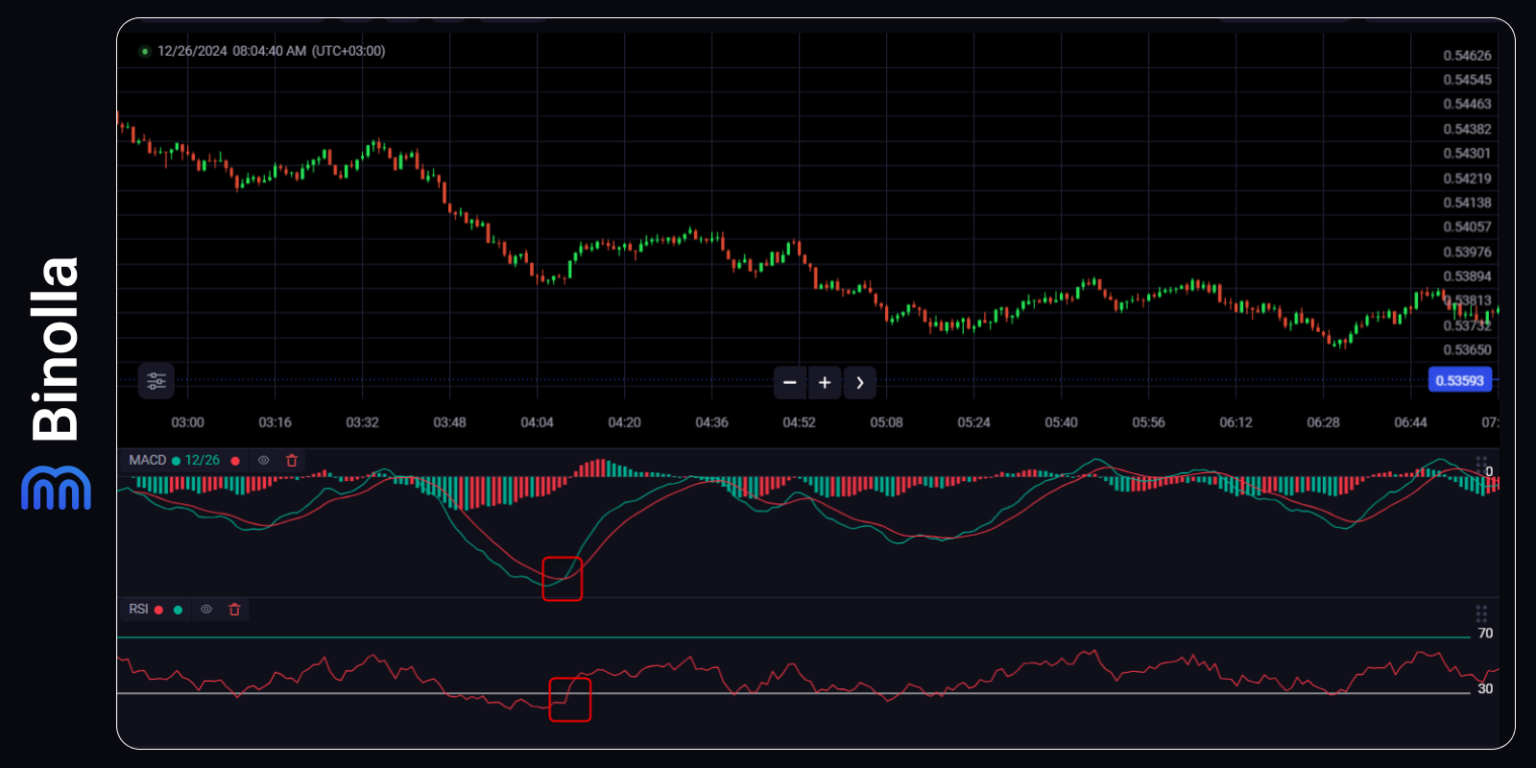This screenshot has width=1536, height=768.
Task: Click the 0.53650 price axis label
Action: (x=1467, y=350)
